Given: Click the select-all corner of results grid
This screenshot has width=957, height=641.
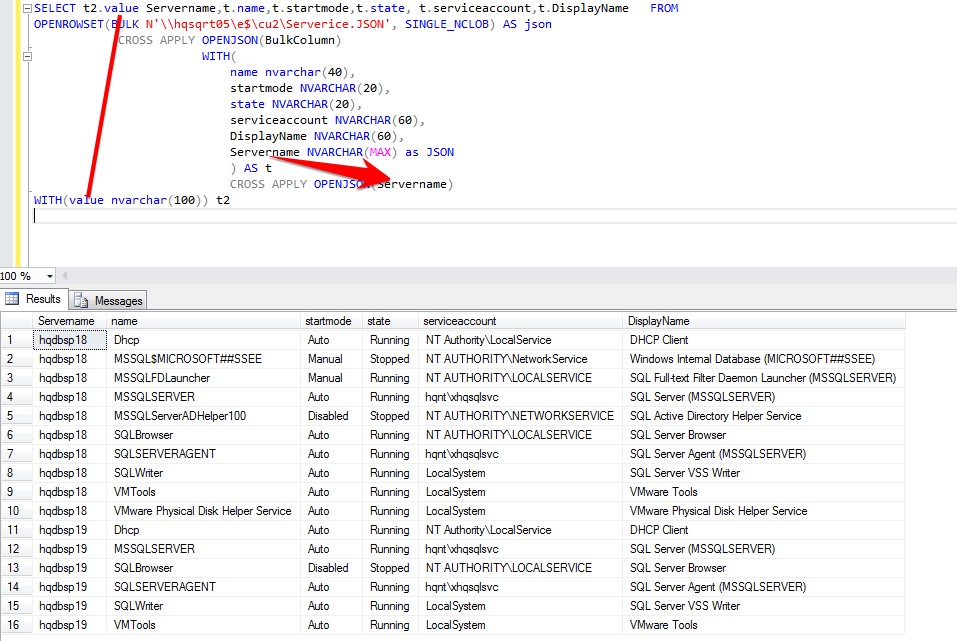Looking at the screenshot, I should 15,321.
